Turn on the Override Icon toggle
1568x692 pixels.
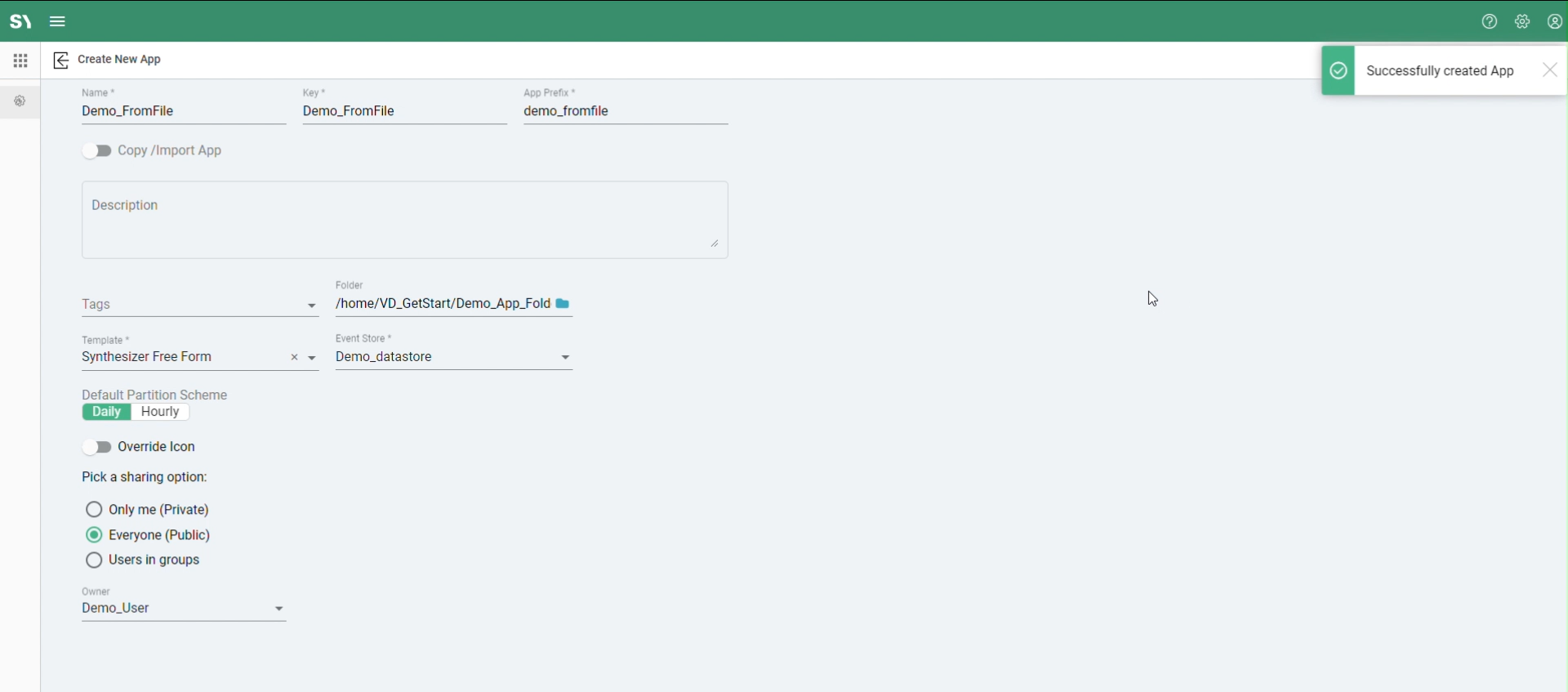tap(97, 448)
